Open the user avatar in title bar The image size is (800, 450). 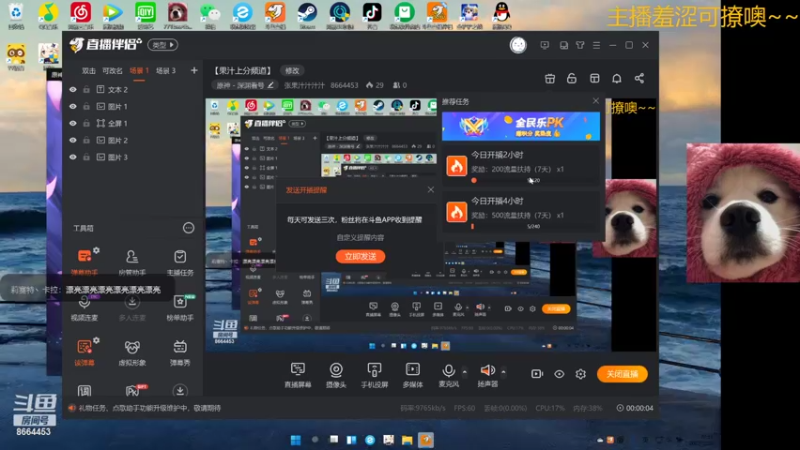coord(518,45)
